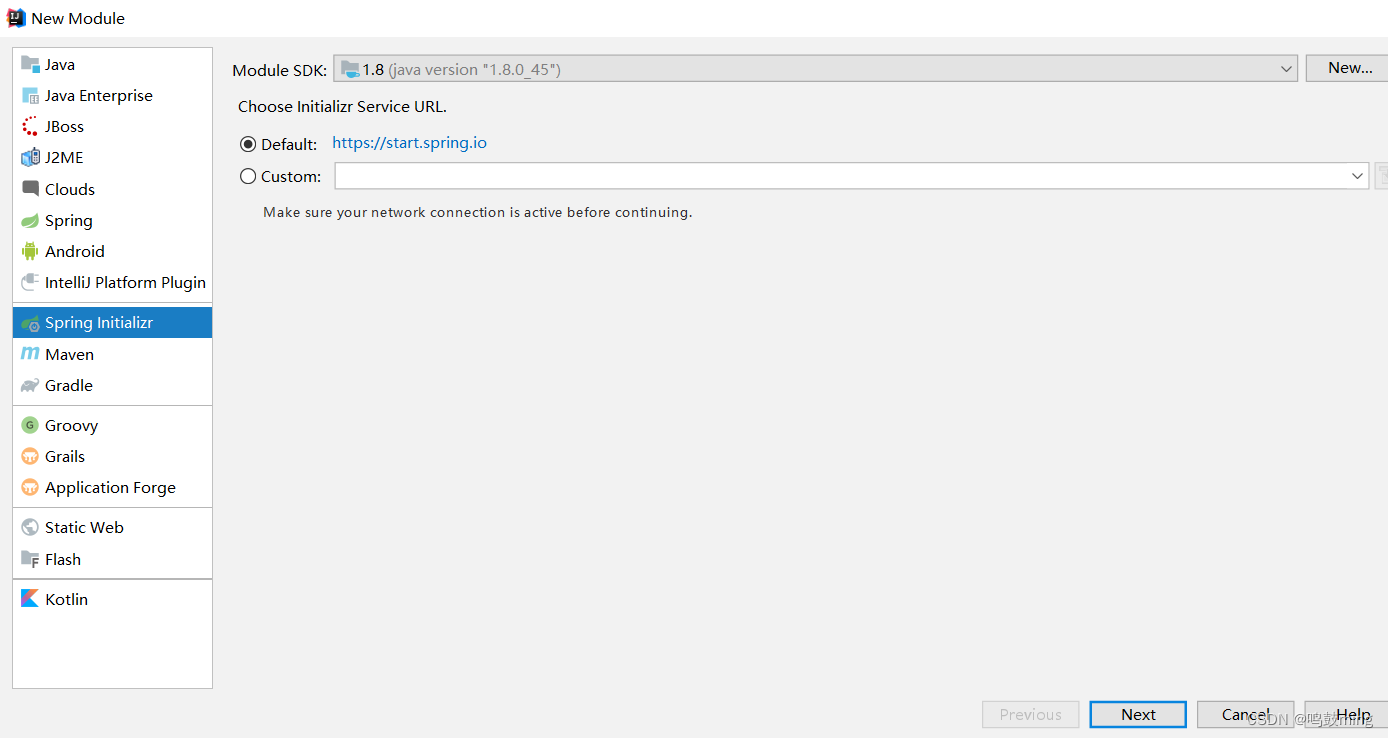Click the 'Choose Initializr Service URL.' text
This screenshot has width=1388, height=738.
pos(342,107)
